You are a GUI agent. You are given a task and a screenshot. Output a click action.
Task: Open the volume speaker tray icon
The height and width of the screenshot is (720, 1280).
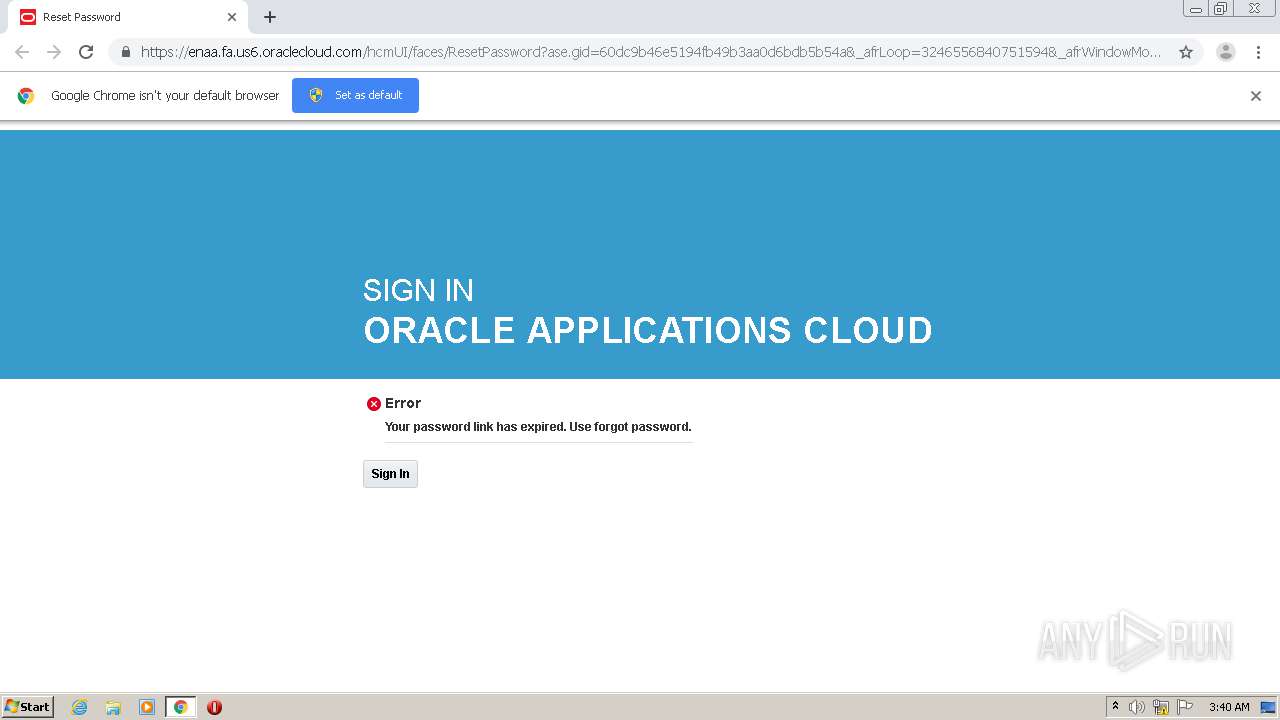click(1137, 707)
